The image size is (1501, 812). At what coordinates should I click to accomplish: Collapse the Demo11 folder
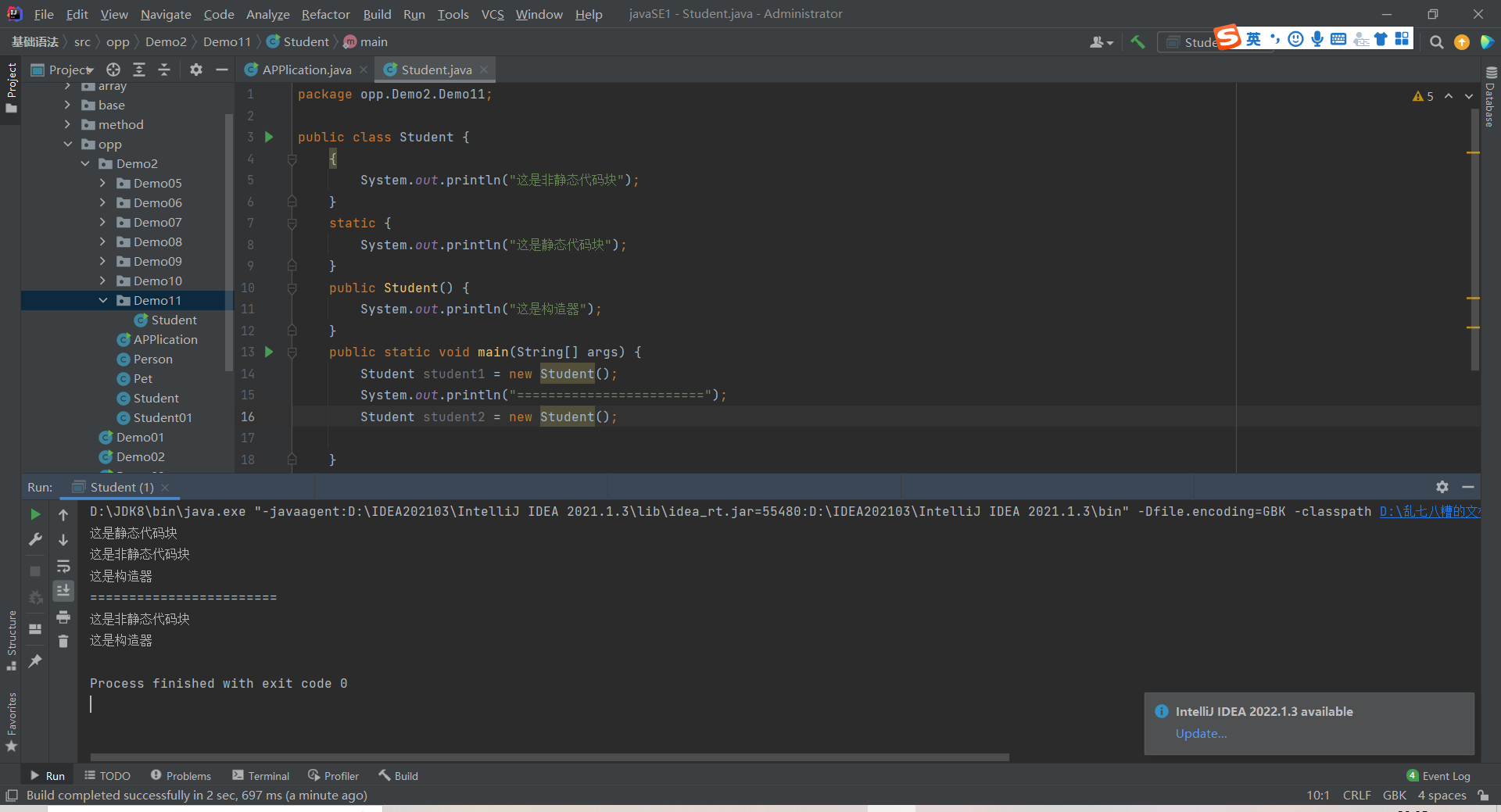[102, 301]
